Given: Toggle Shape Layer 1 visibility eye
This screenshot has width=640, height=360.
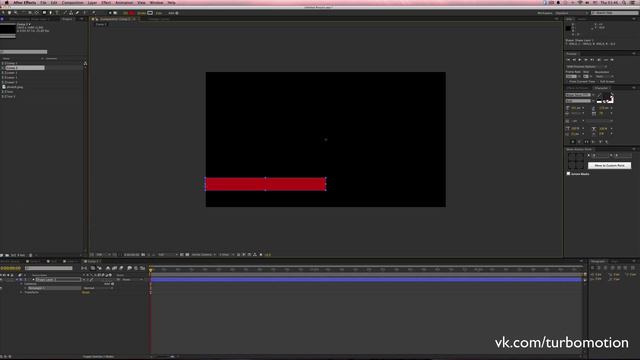Looking at the screenshot, I should [x=2, y=280].
